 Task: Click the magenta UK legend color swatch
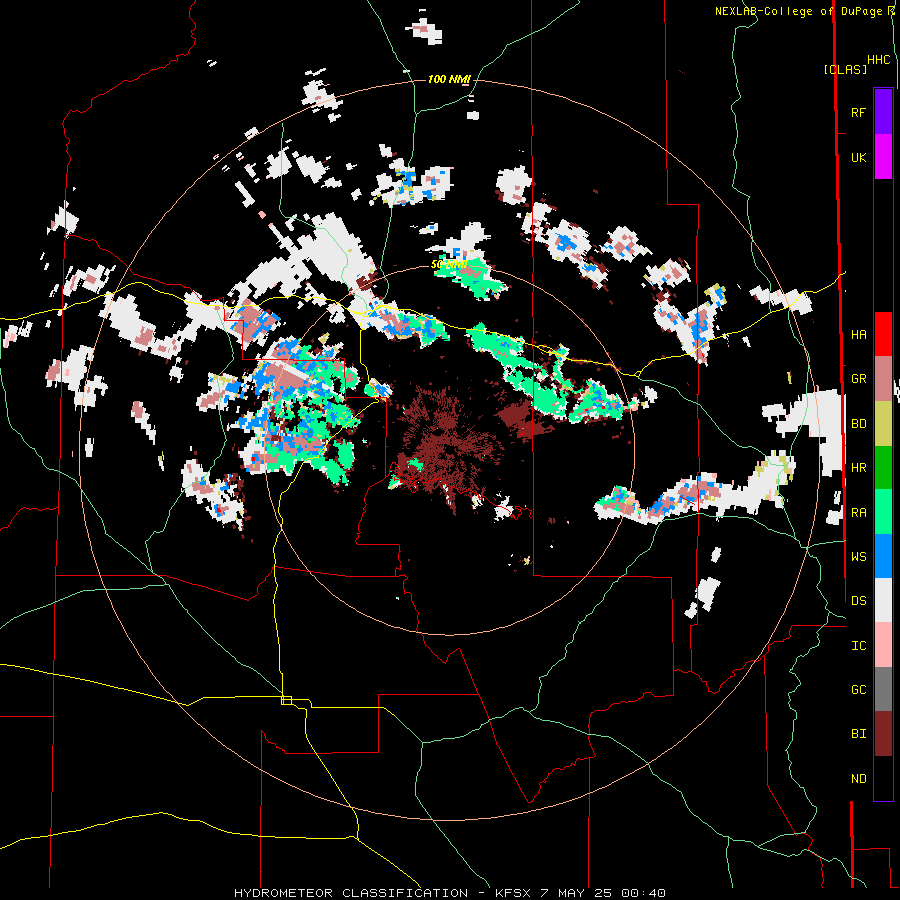(x=883, y=157)
